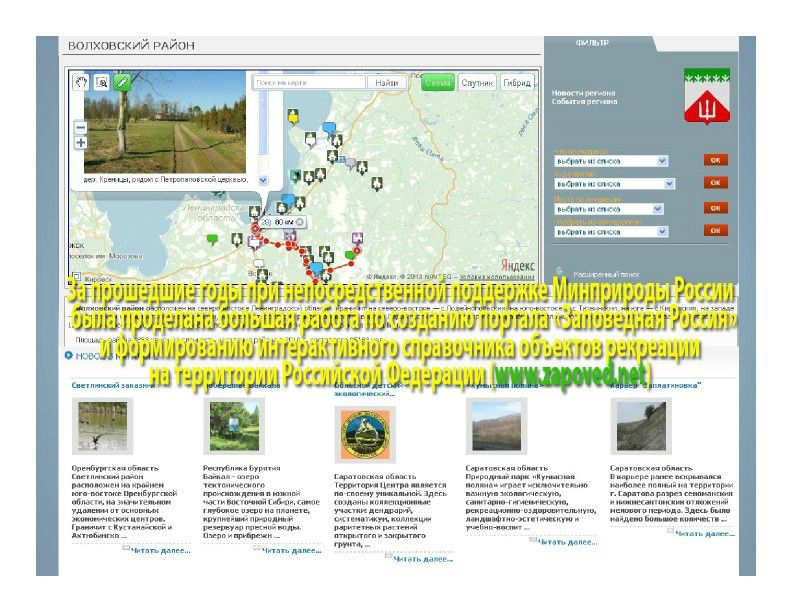Select the green ruler distance tool
This screenshot has width=792, height=611.
(x=121, y=83)
